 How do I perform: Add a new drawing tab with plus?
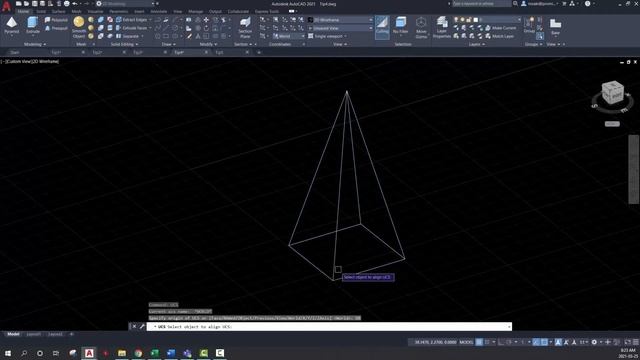click(x=259, y=52)
